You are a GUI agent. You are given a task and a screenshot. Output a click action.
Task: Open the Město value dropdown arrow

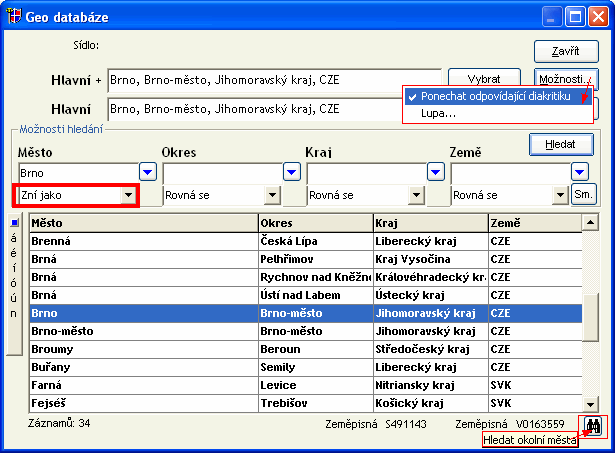[148, 172]
